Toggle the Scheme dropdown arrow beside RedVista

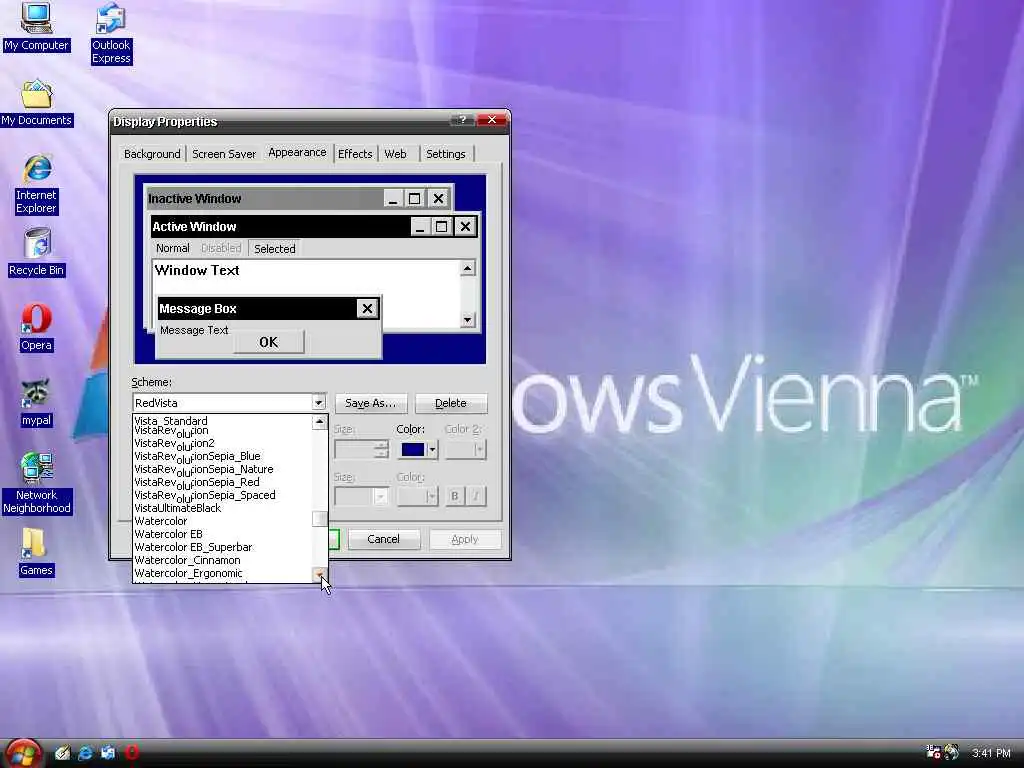coord(319,402)
